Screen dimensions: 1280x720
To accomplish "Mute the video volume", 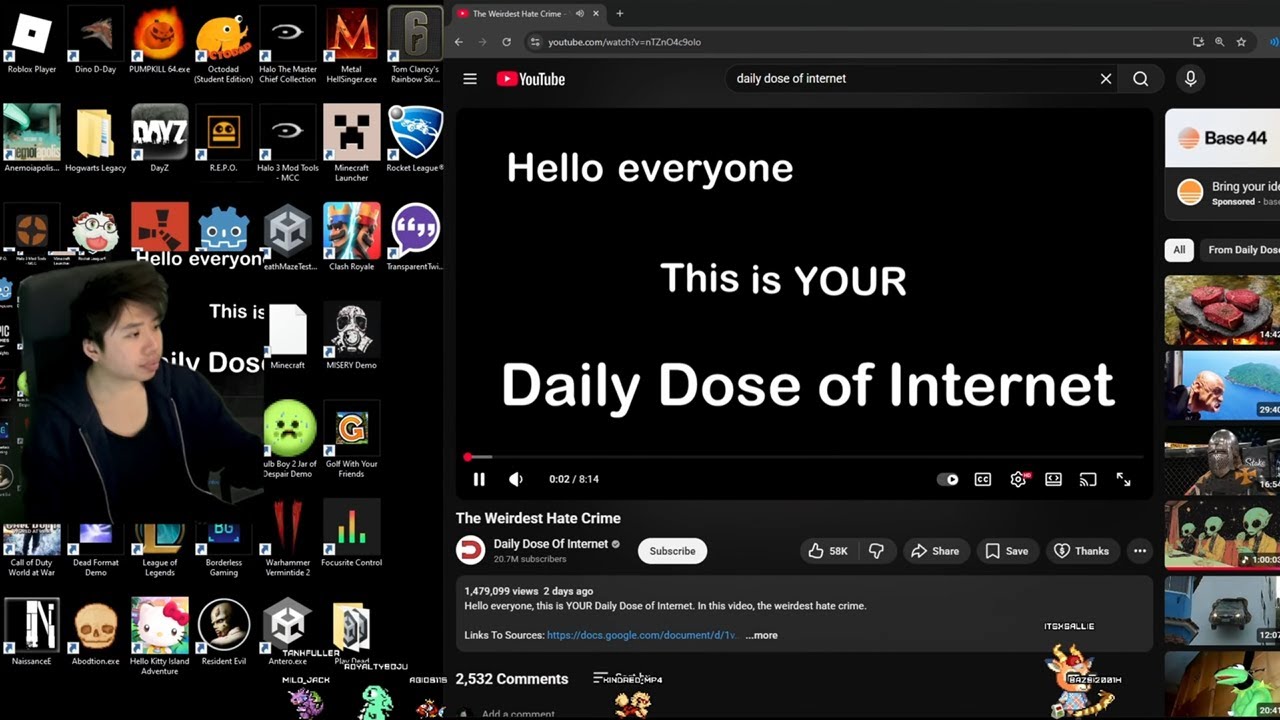I will click(516, 479).
